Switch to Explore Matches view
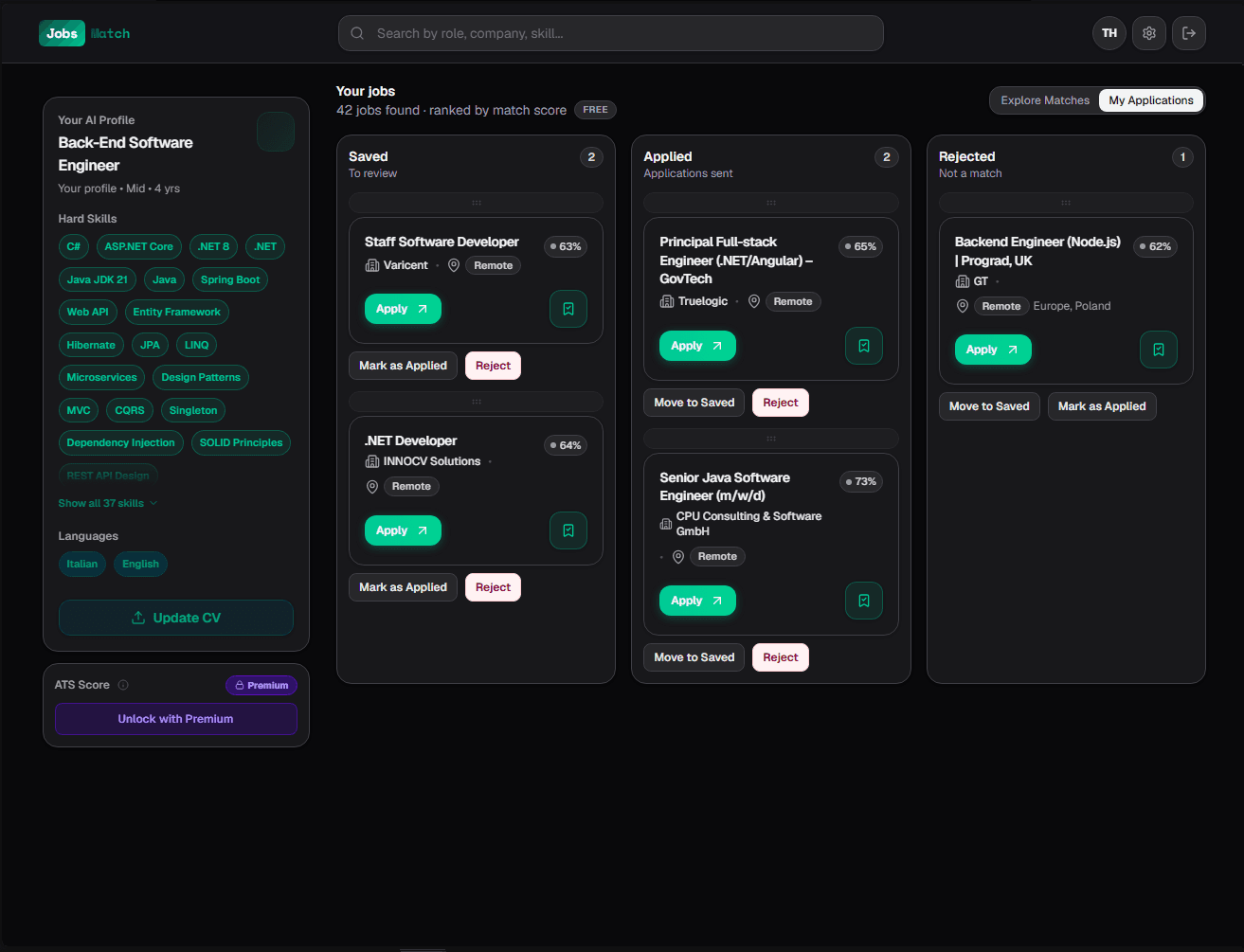Screen dimensions: 1244x952 click(1045, 100)
